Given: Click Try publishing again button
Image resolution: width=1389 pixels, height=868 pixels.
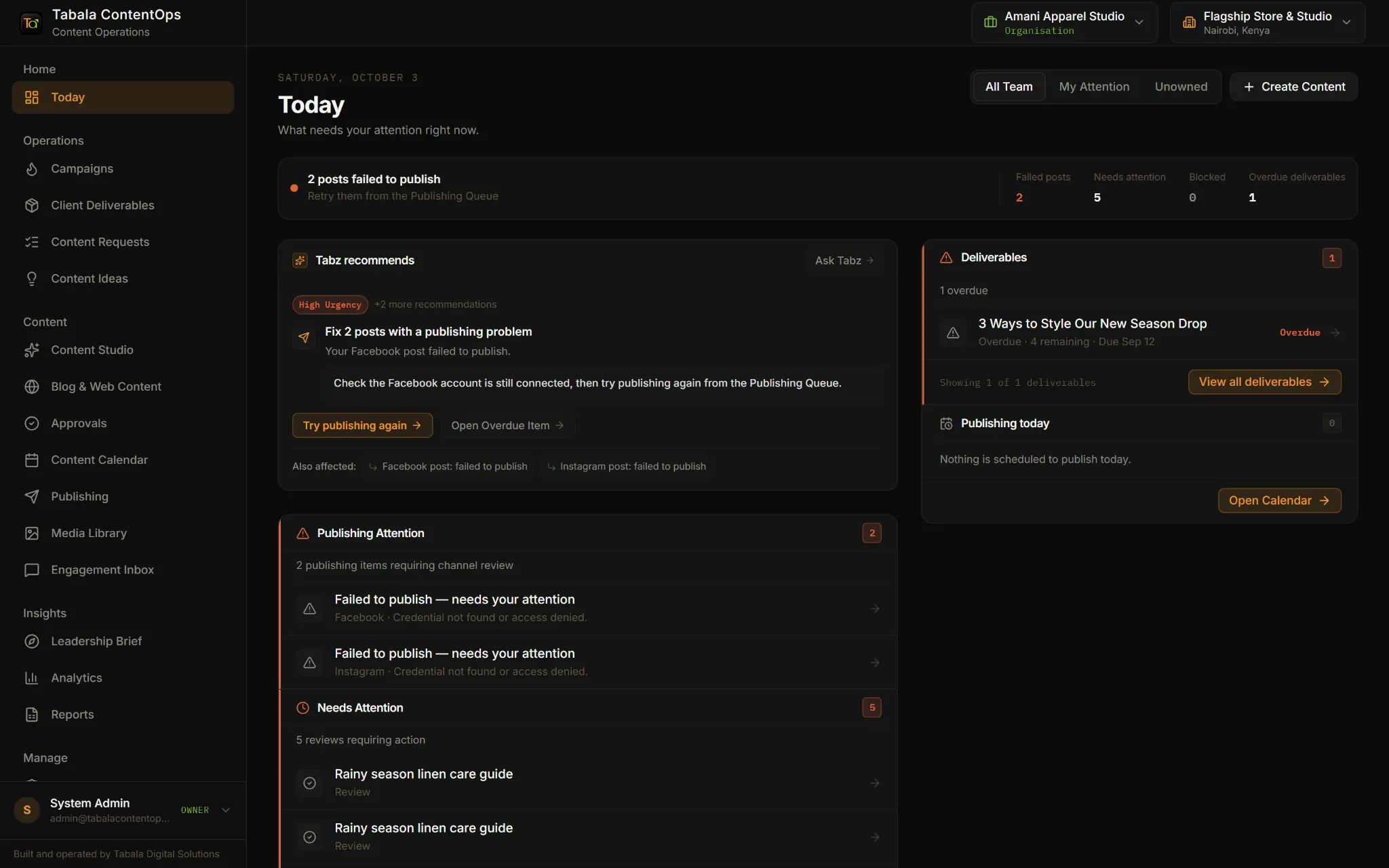Looking at the screenshot, I should click(x=362, y=425).
